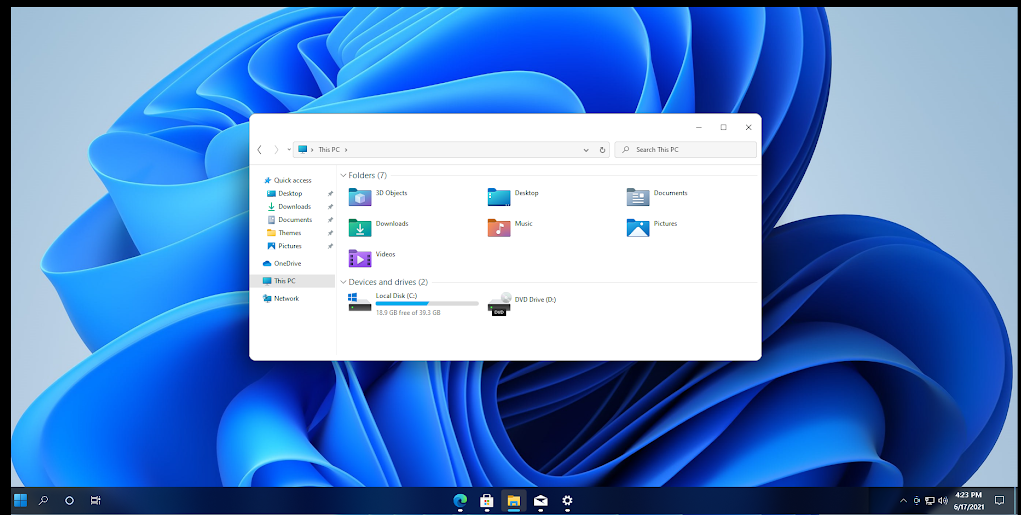Open the Music folder icon
Viewport: 1021px width, 515px height.
(x=499, y=227)
